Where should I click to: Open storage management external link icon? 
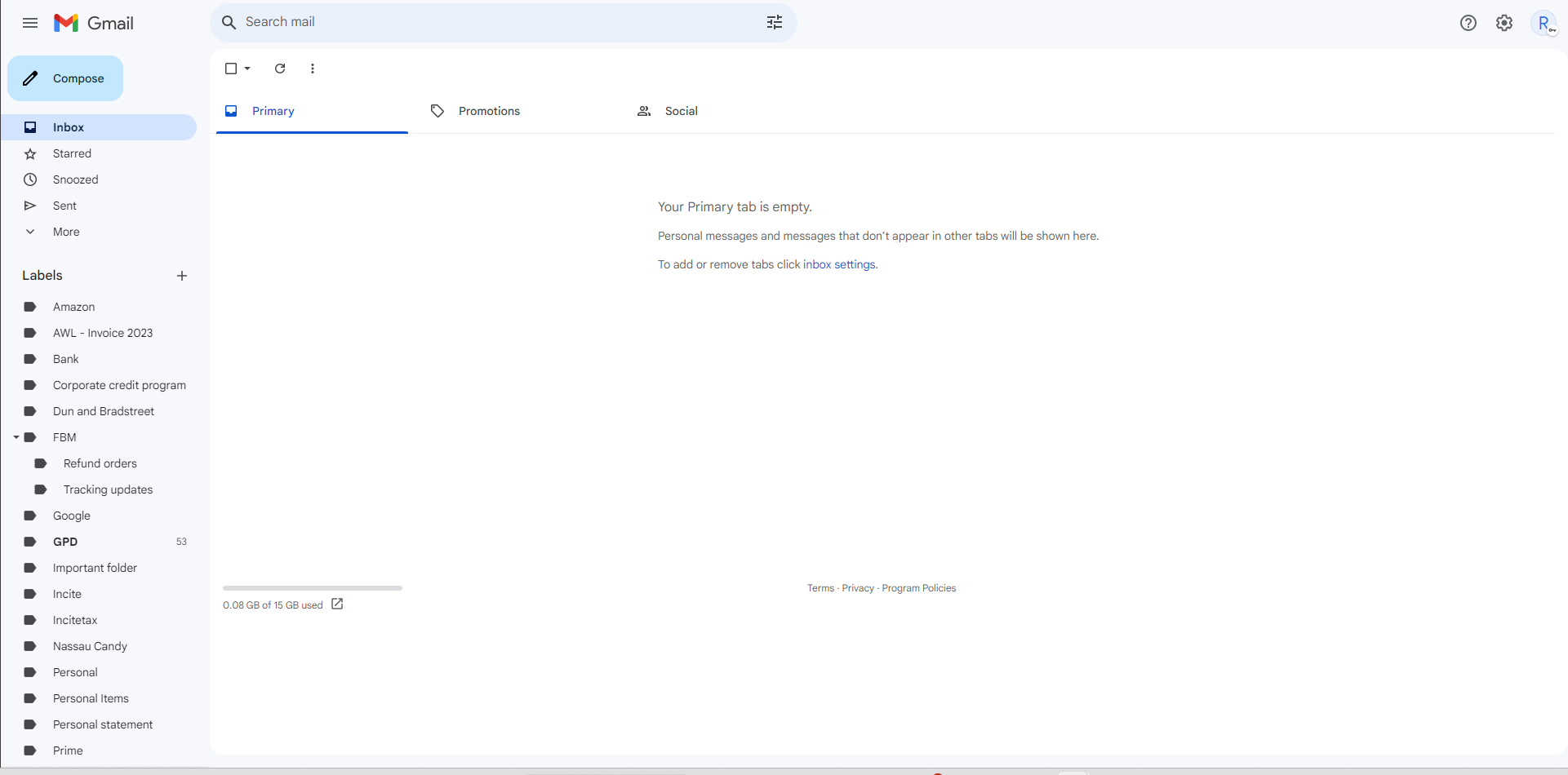click(x=337, y=604)
